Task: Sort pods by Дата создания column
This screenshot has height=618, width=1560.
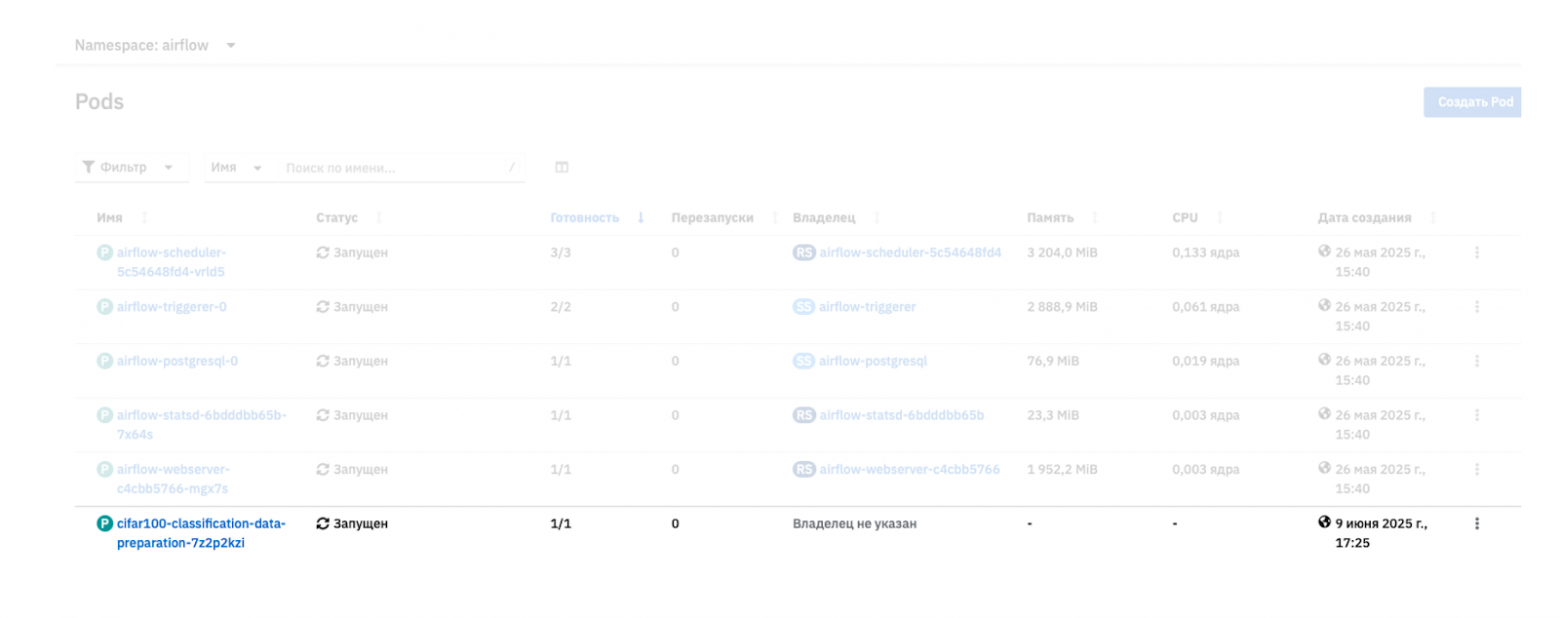Action: click(1364, 218)
